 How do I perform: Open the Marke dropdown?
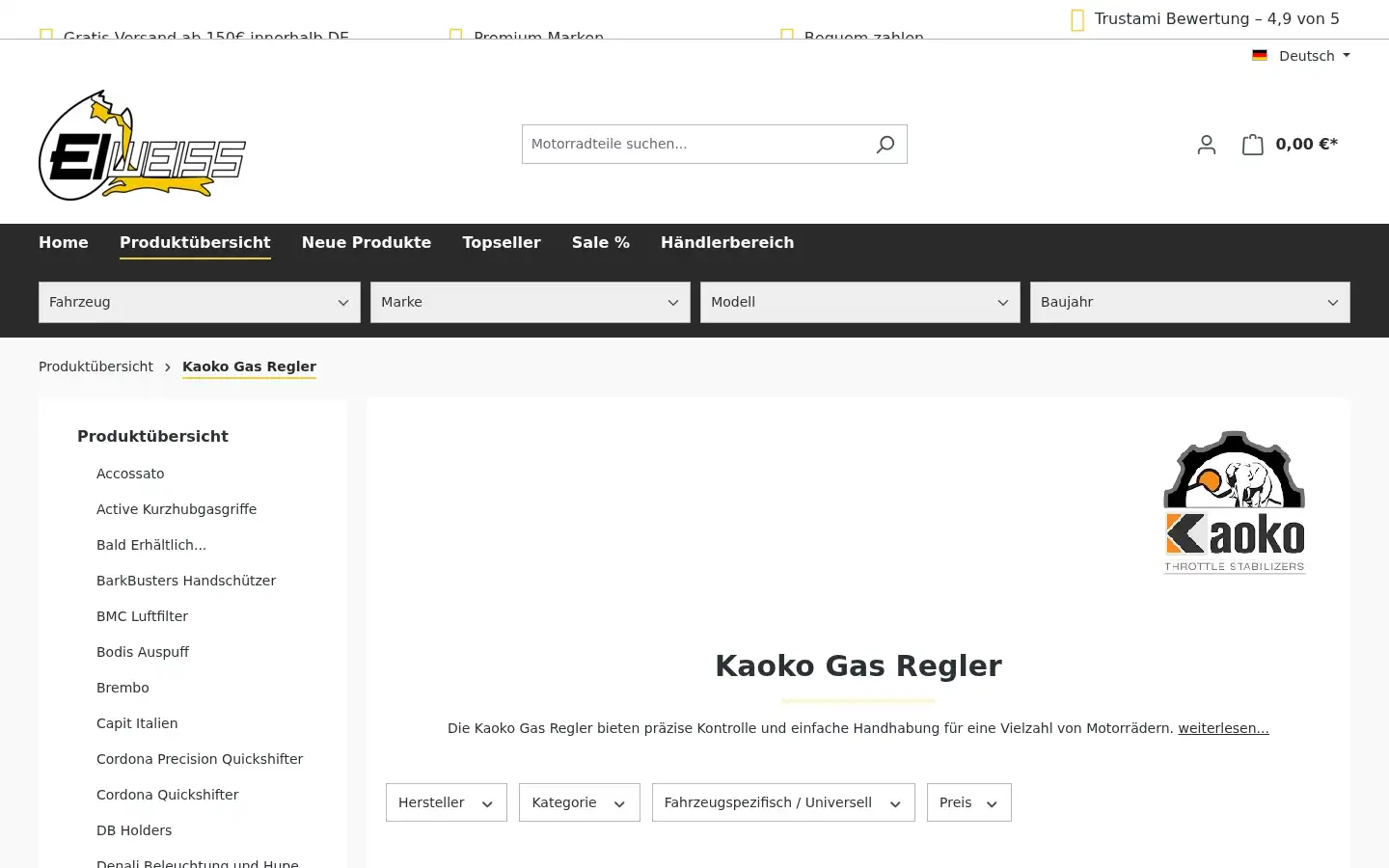531,302
